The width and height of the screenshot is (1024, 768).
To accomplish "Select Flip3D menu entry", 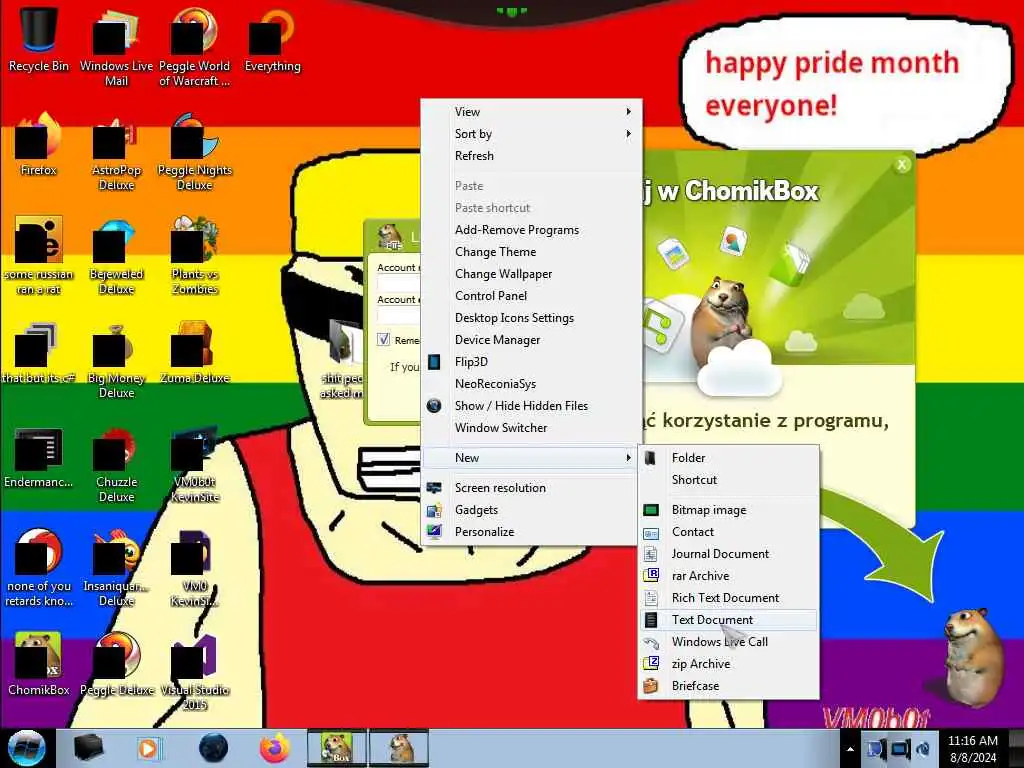I will coord(532,362).
